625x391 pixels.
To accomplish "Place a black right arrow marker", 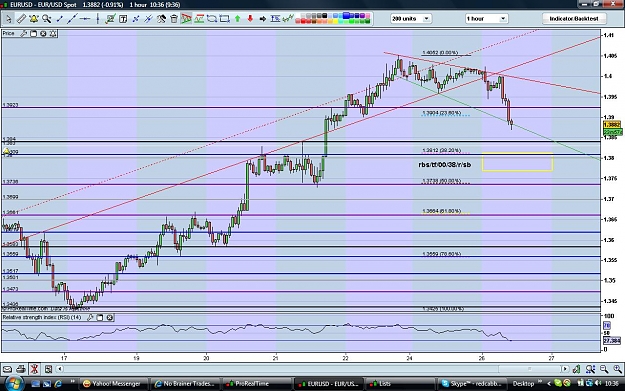I will [263, 18].
